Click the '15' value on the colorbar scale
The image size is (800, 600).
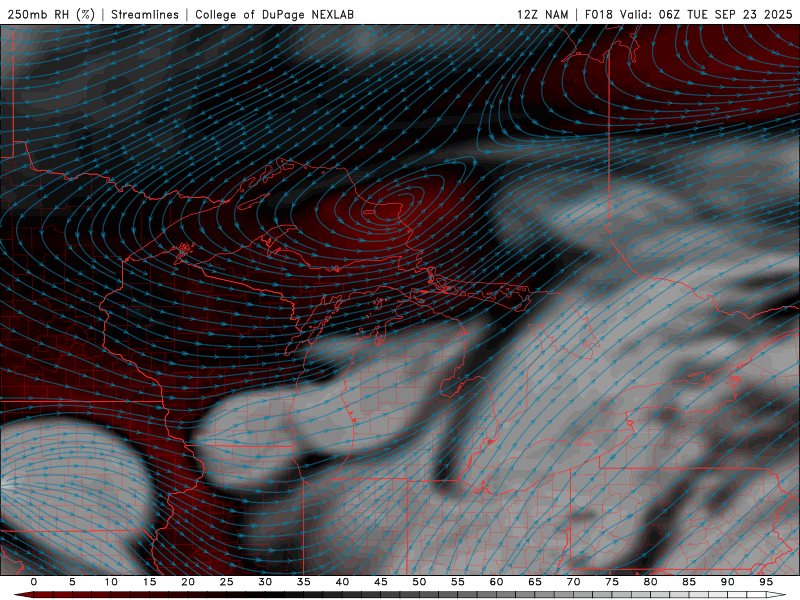[149, 582]
